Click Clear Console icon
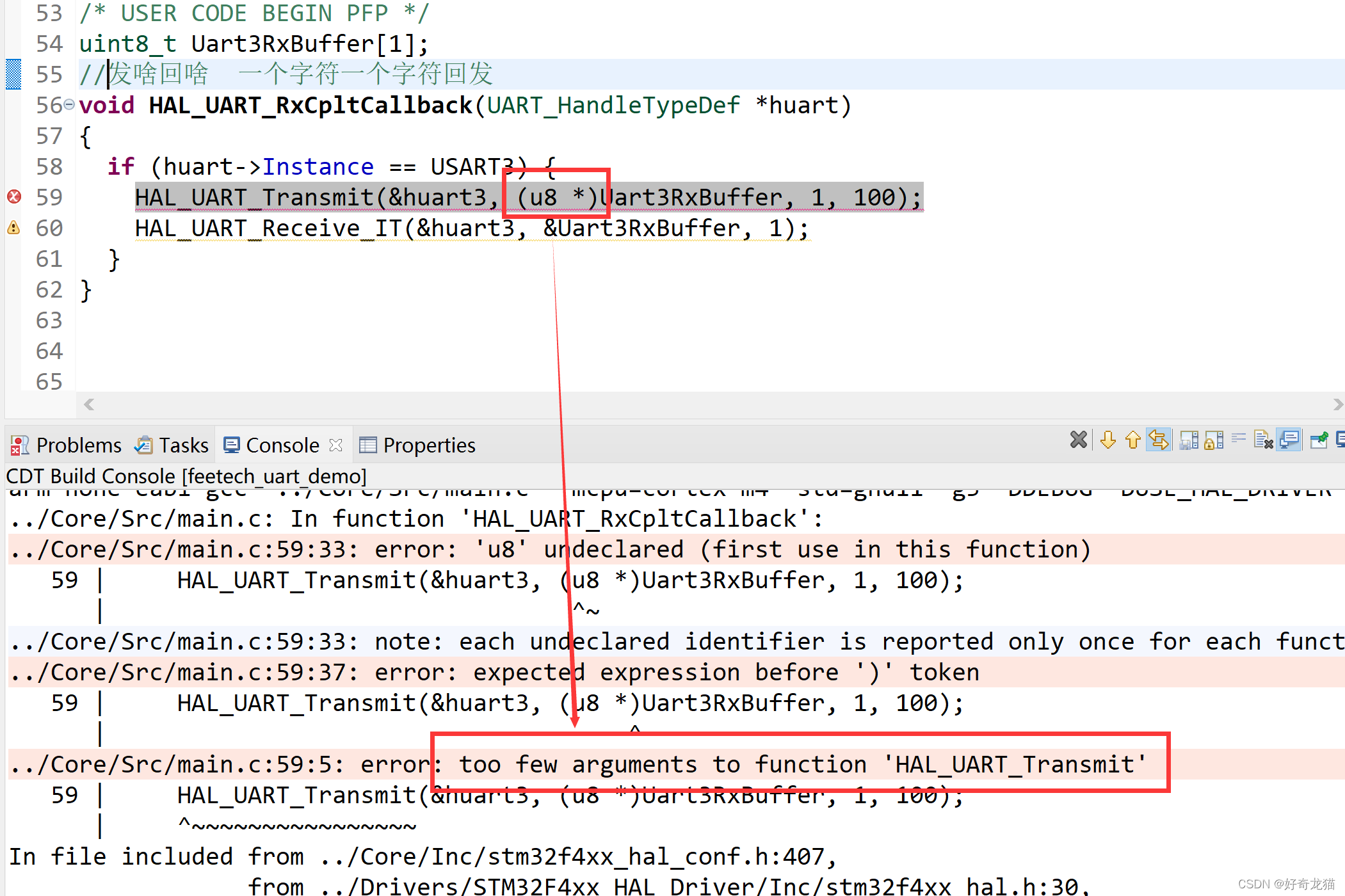The image size is (1345, 896). 1263,440
